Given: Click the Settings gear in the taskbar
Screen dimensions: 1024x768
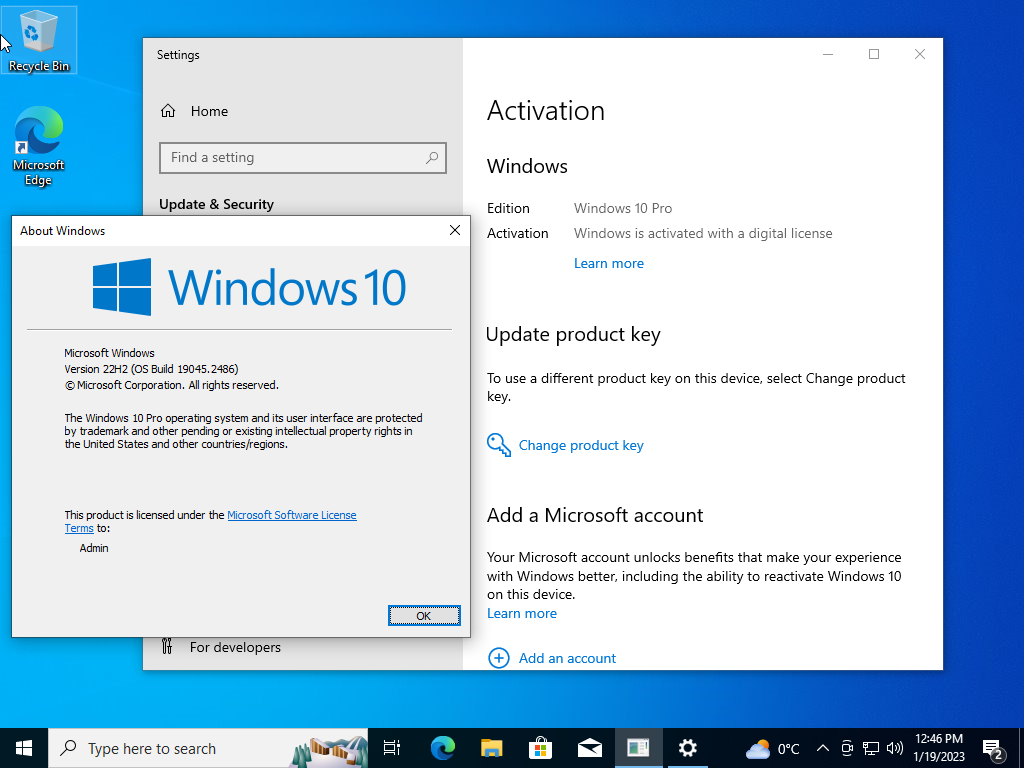Looking at the screenshot, I should pos(688,748).
